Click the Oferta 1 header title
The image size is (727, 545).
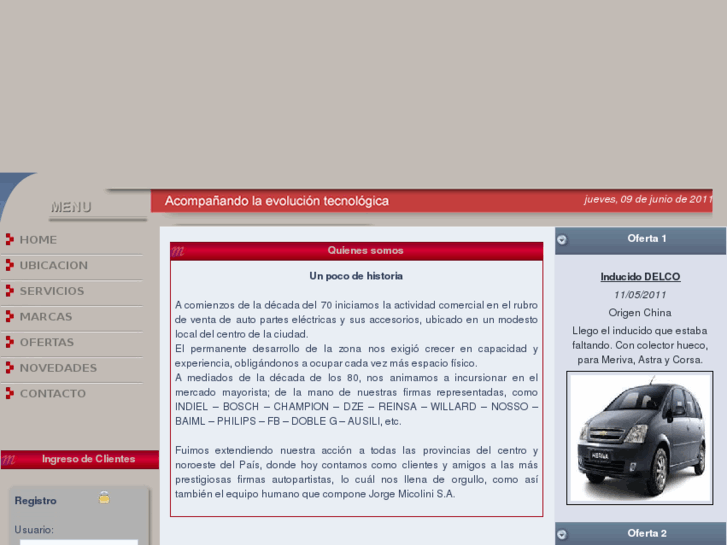(647, 238)
